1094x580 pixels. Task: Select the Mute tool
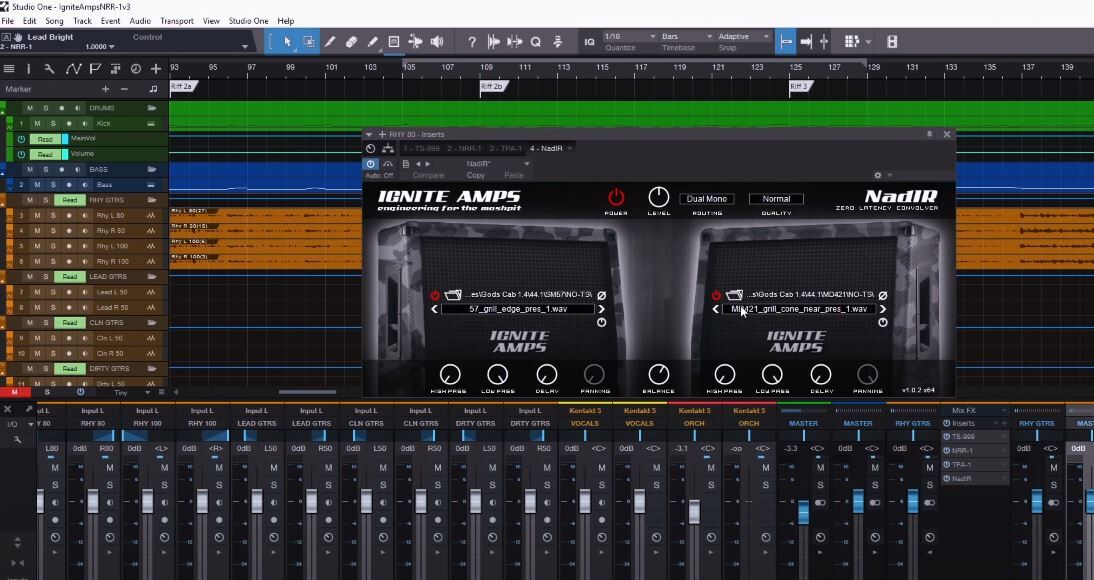pos(394,42)
